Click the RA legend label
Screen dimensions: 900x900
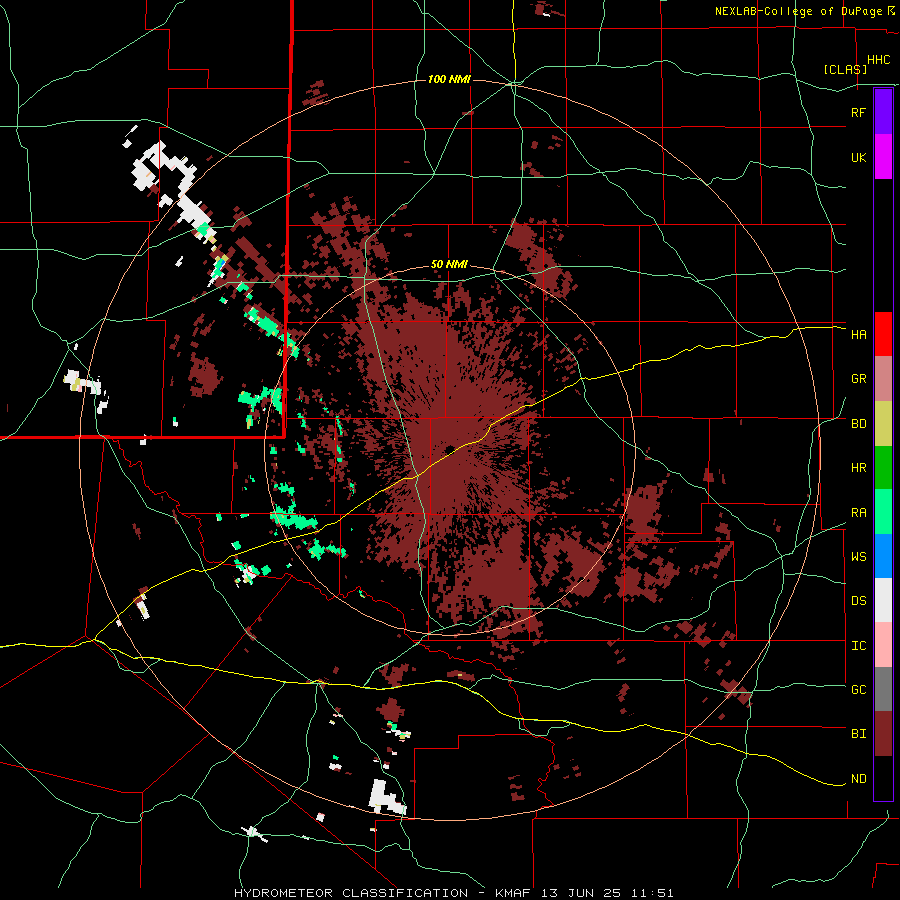858,513
